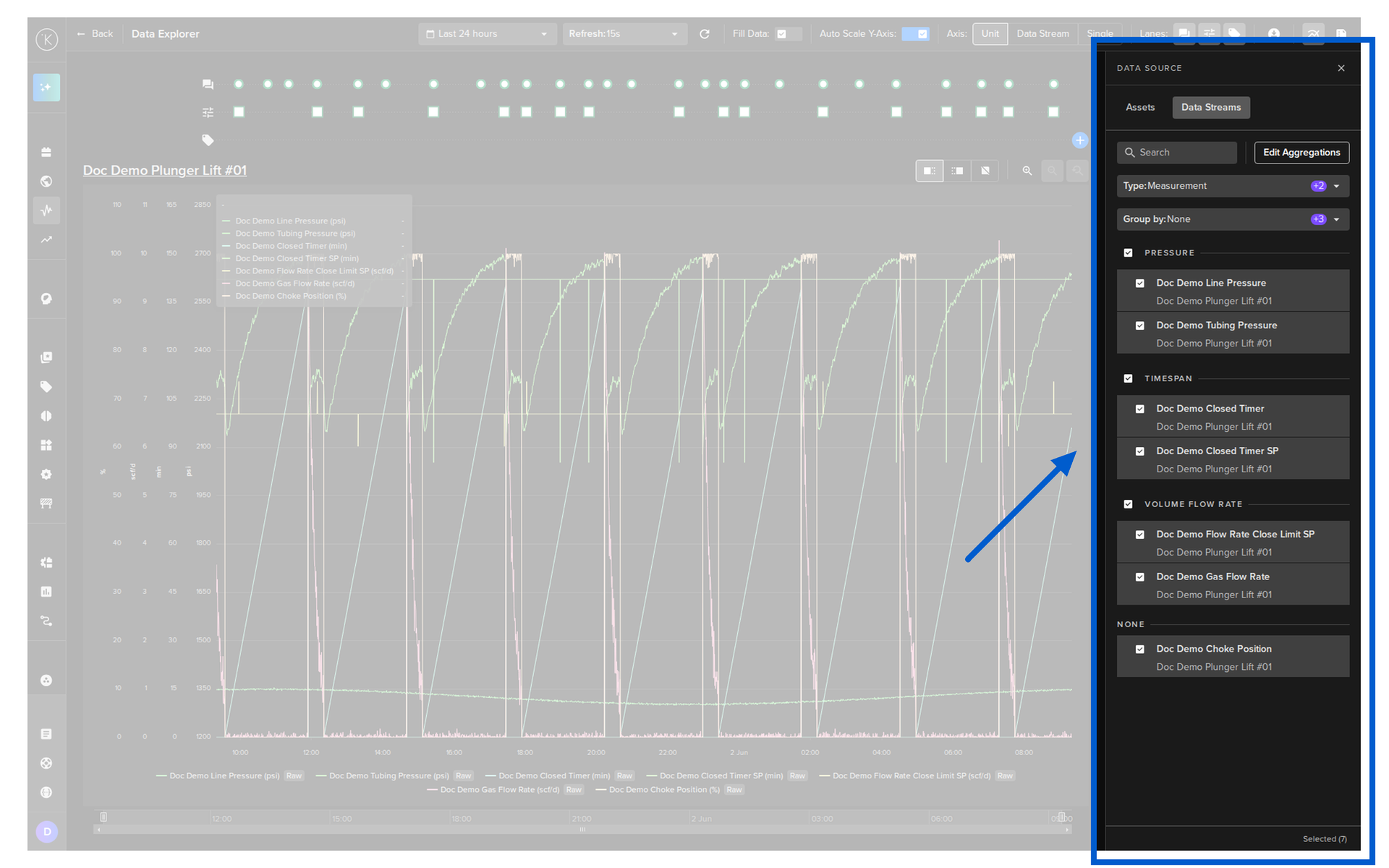The width and height of the screenshot is (1389, 868).
Task: Uncheck Doc Demo Flow Rate Close Limit SP
Action: tap(1140, 535)
